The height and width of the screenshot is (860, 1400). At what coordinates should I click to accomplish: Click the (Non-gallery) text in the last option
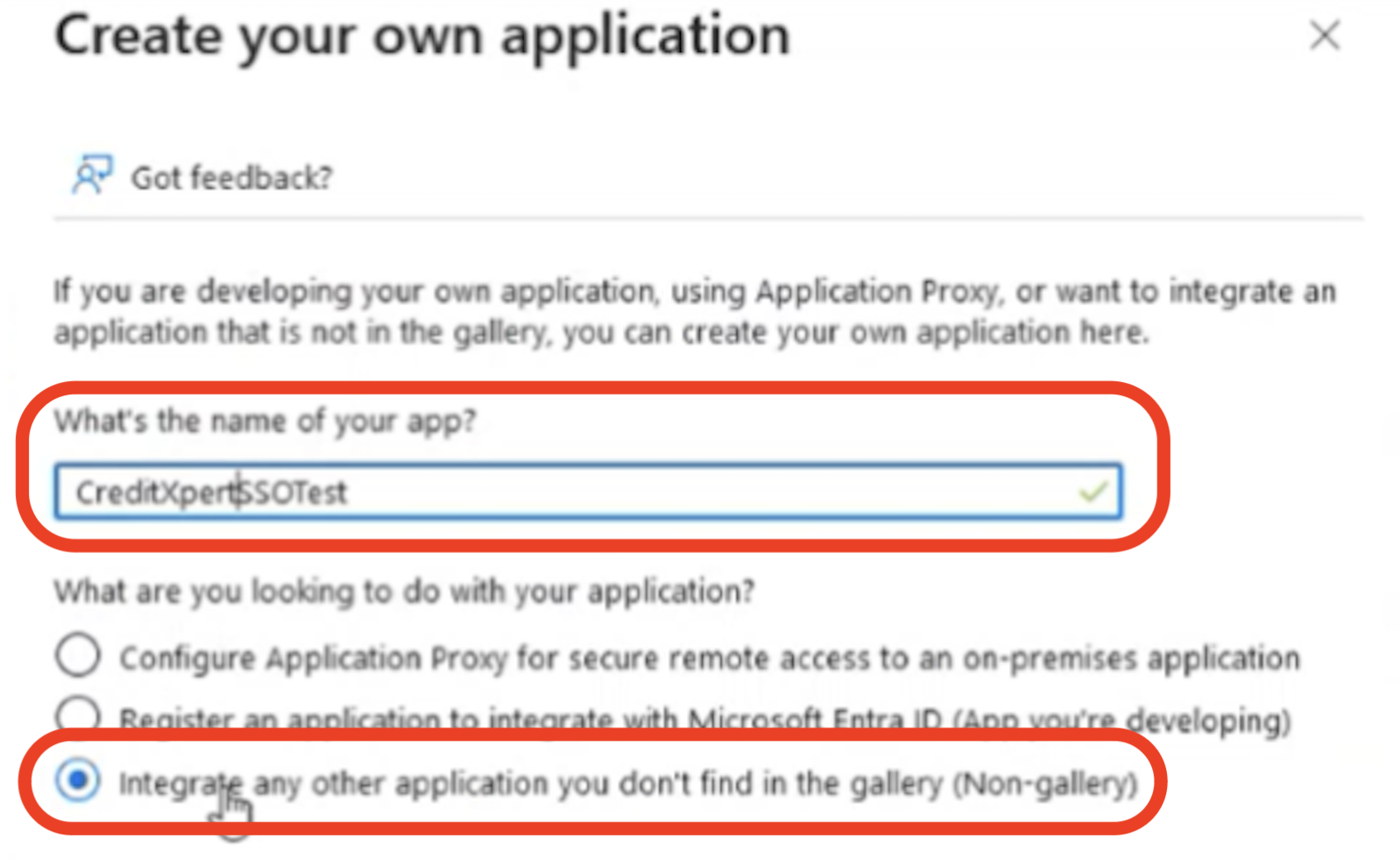(1045, 783)
